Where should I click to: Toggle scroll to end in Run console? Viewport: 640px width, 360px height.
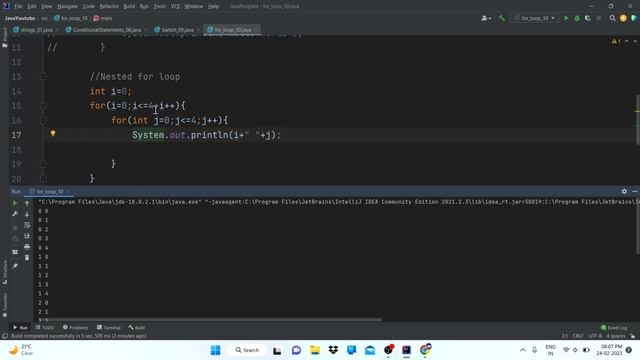click(x=27, y=236)
